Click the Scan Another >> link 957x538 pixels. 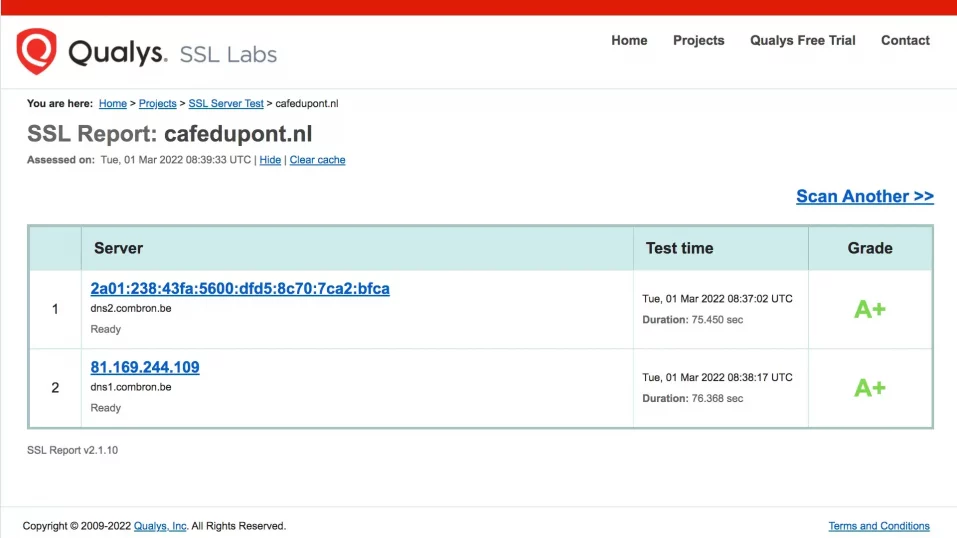tap(865, 196)
